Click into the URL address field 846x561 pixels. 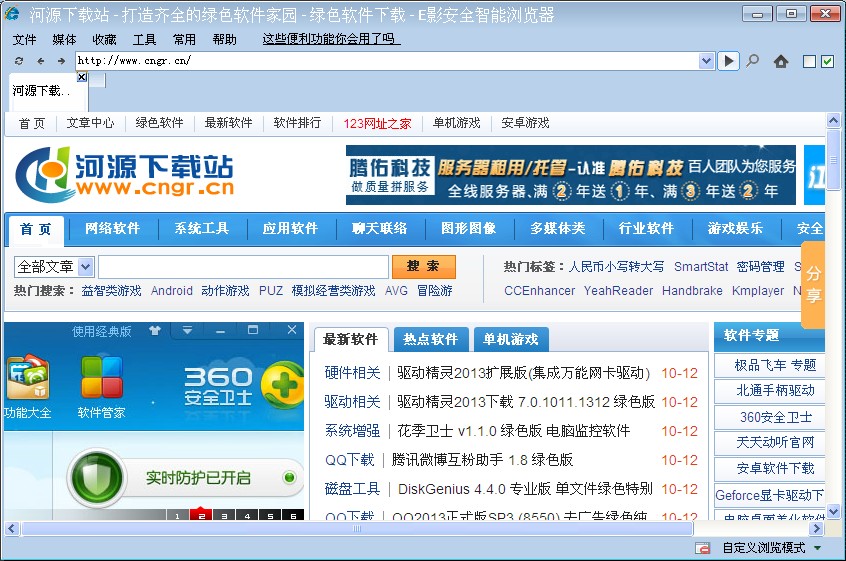point(387,61)
